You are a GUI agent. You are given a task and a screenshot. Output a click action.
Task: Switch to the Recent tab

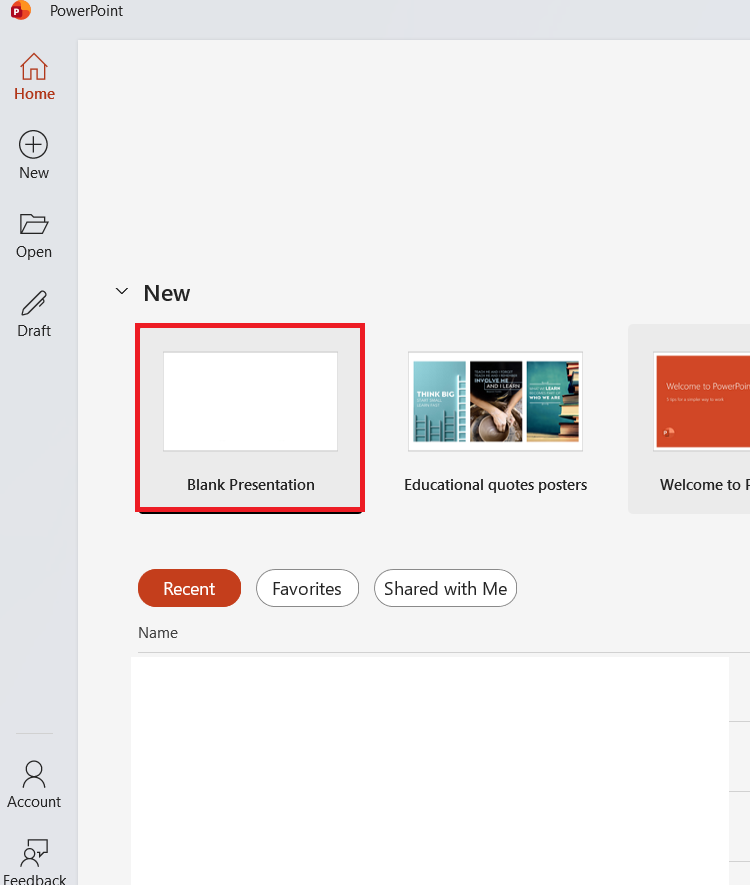pyautogui.click(x=189, y=588)
